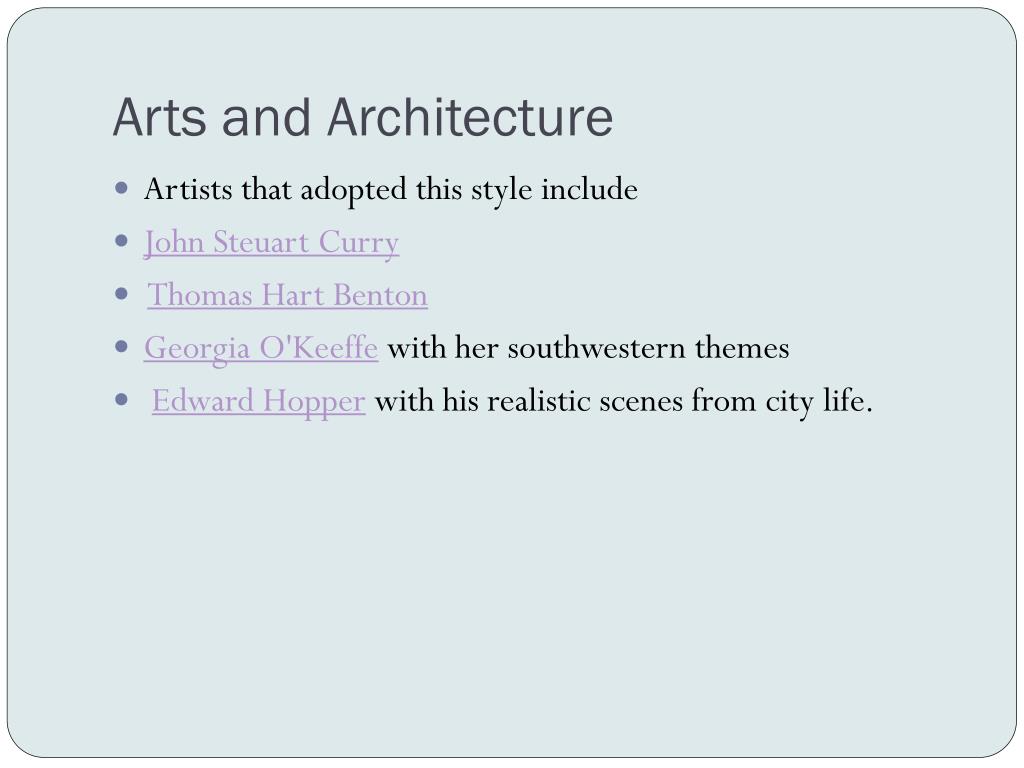
Task: Follow the Edward Hopper hyperlink
Action: [x=259, y=402]
